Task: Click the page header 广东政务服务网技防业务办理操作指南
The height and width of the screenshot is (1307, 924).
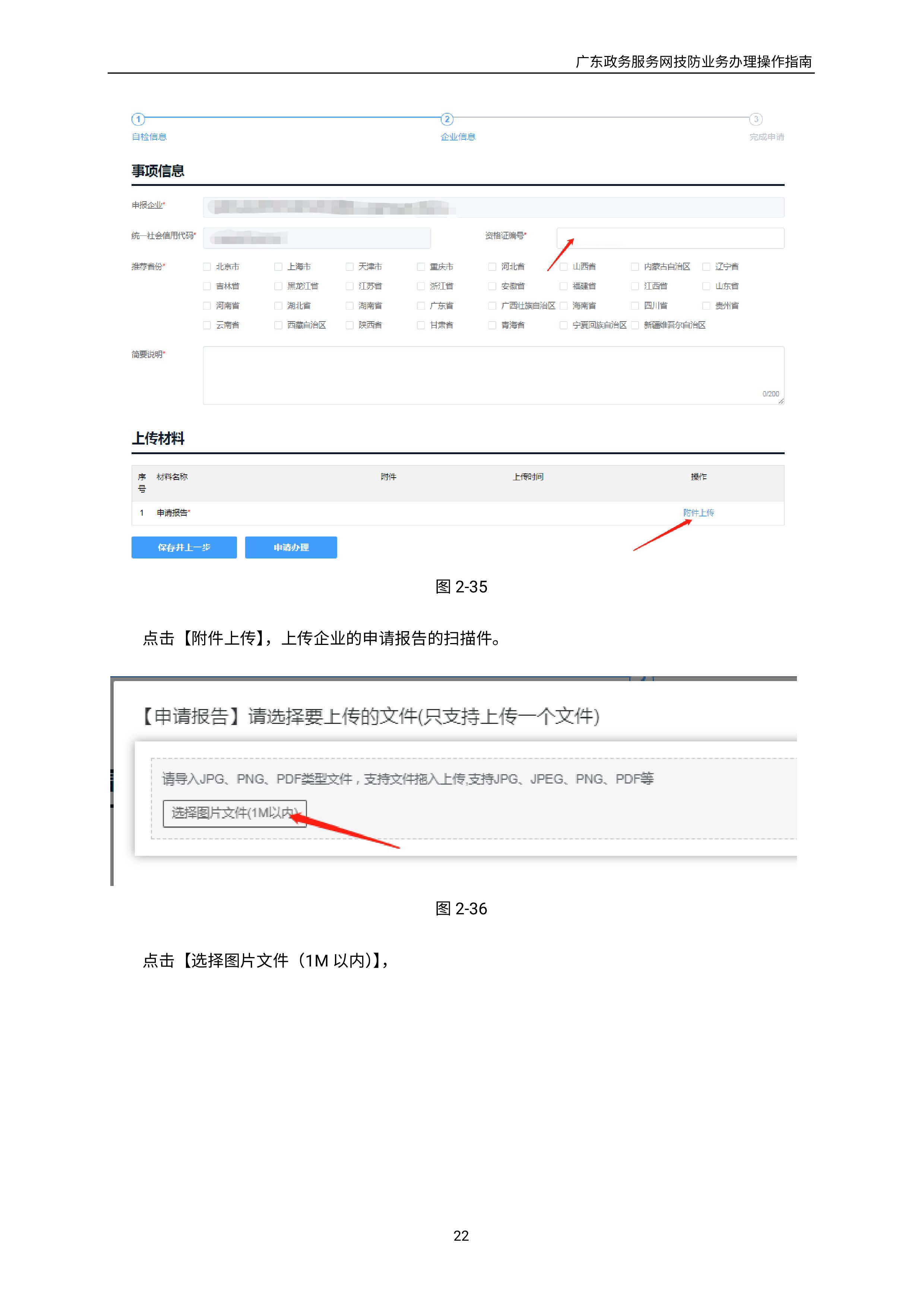Action: (x=694, y=61)
